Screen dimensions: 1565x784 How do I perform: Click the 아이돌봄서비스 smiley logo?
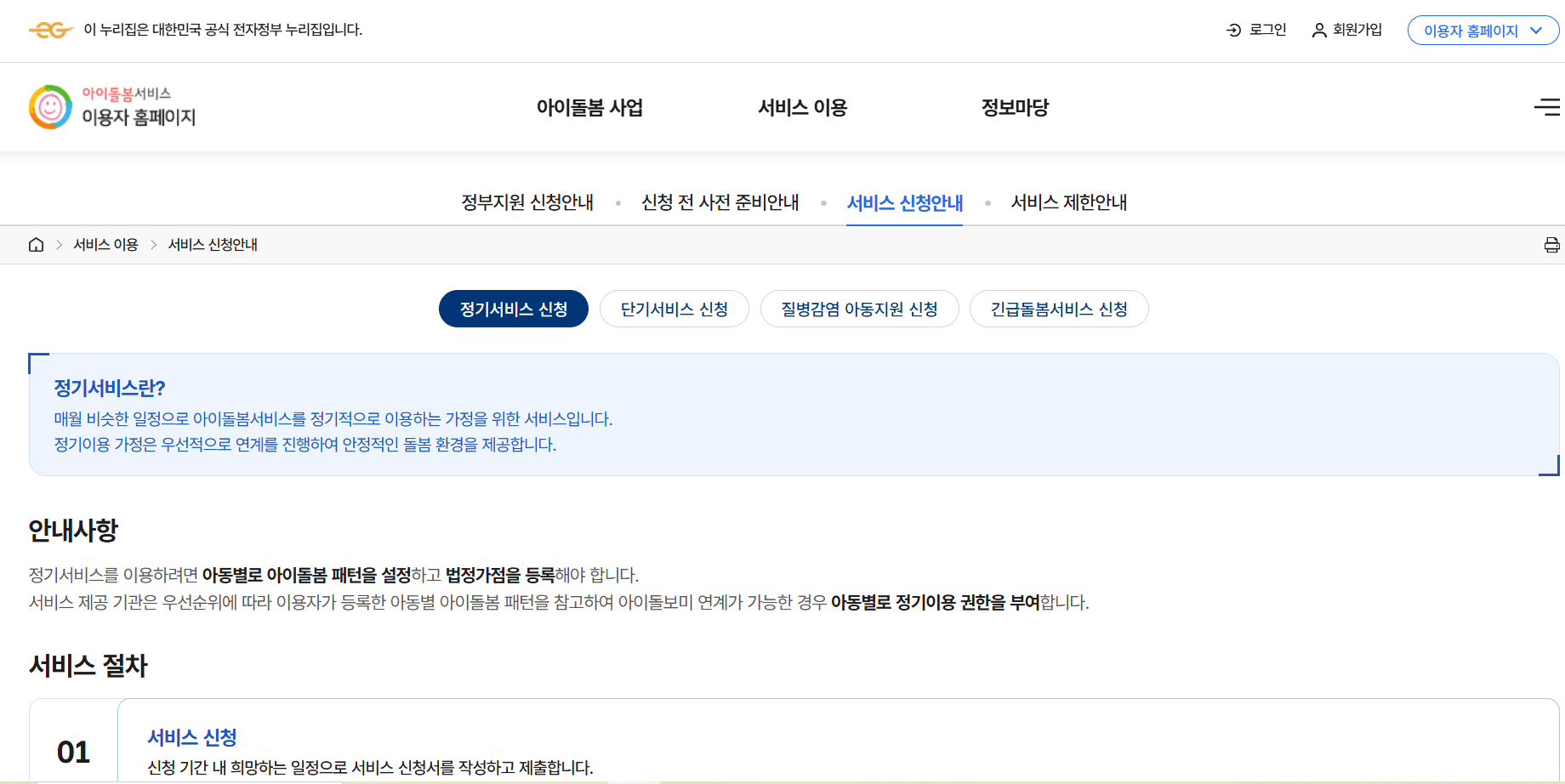[x=50, y=106]
